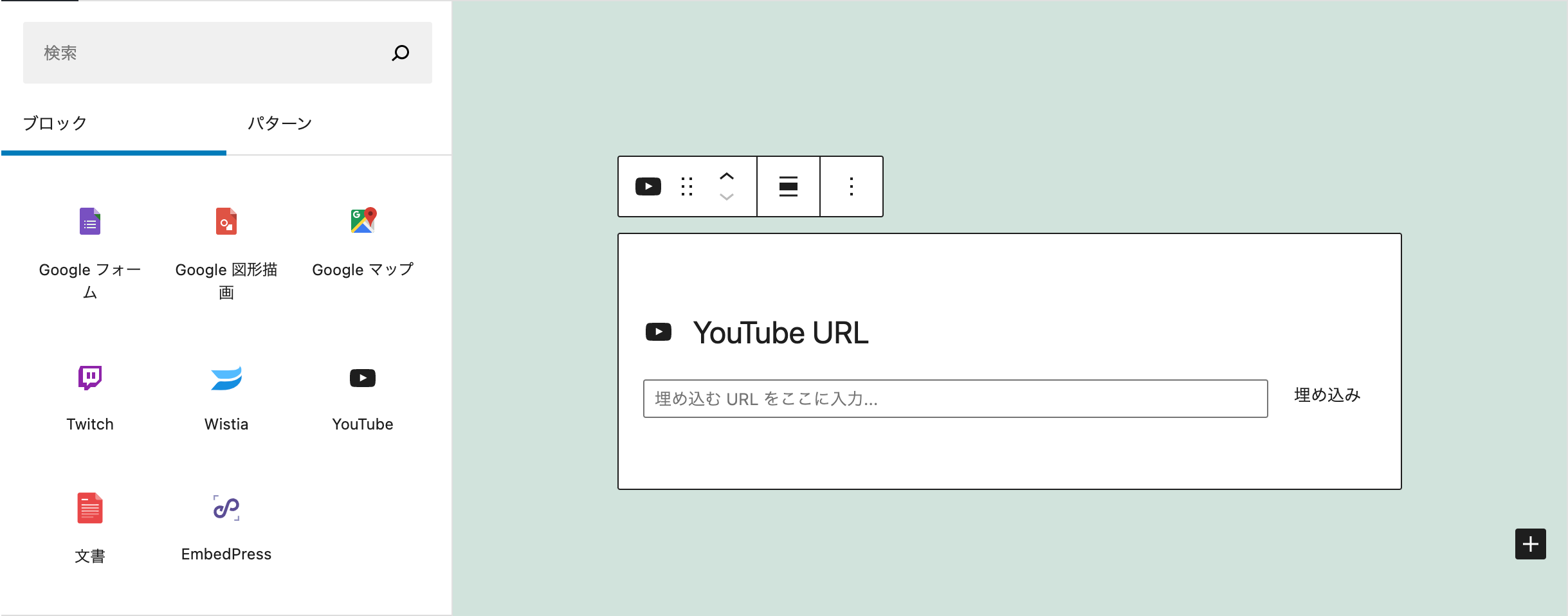Viewport: 1568px width, 616px height.
Task: Click the black plus add-block button
Action: pos(1531,544)
